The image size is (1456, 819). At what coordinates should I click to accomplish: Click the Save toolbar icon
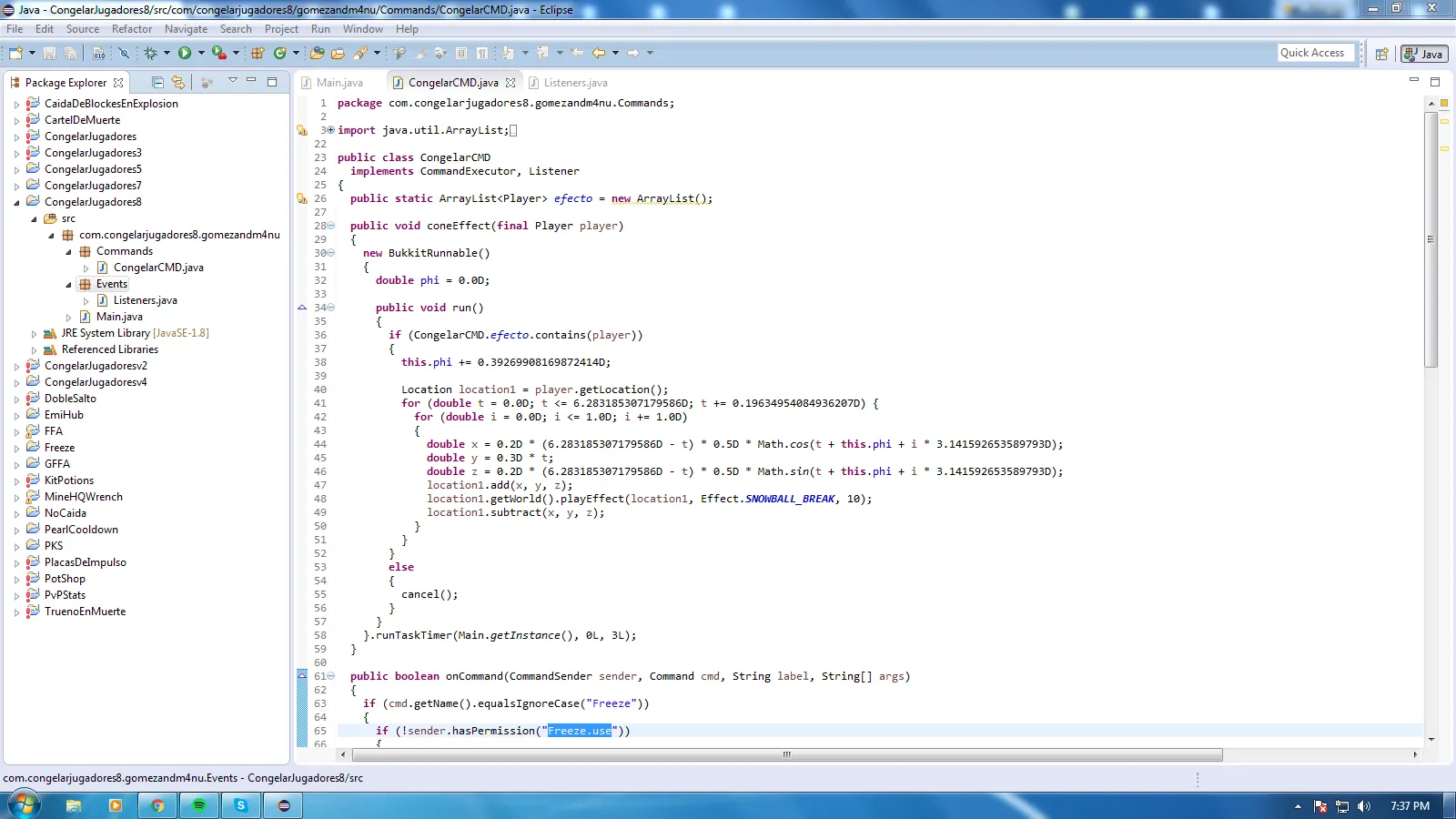(49, 53)
